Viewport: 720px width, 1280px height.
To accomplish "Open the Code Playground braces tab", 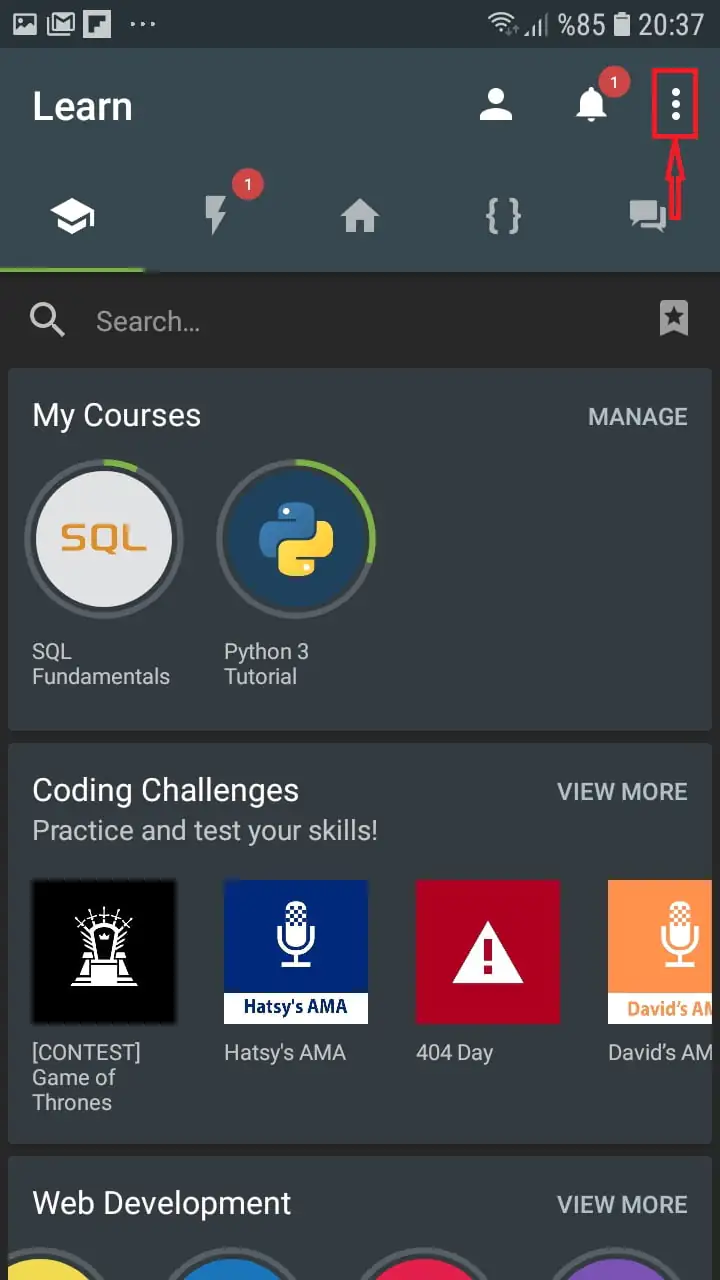I will coord(503,216).
